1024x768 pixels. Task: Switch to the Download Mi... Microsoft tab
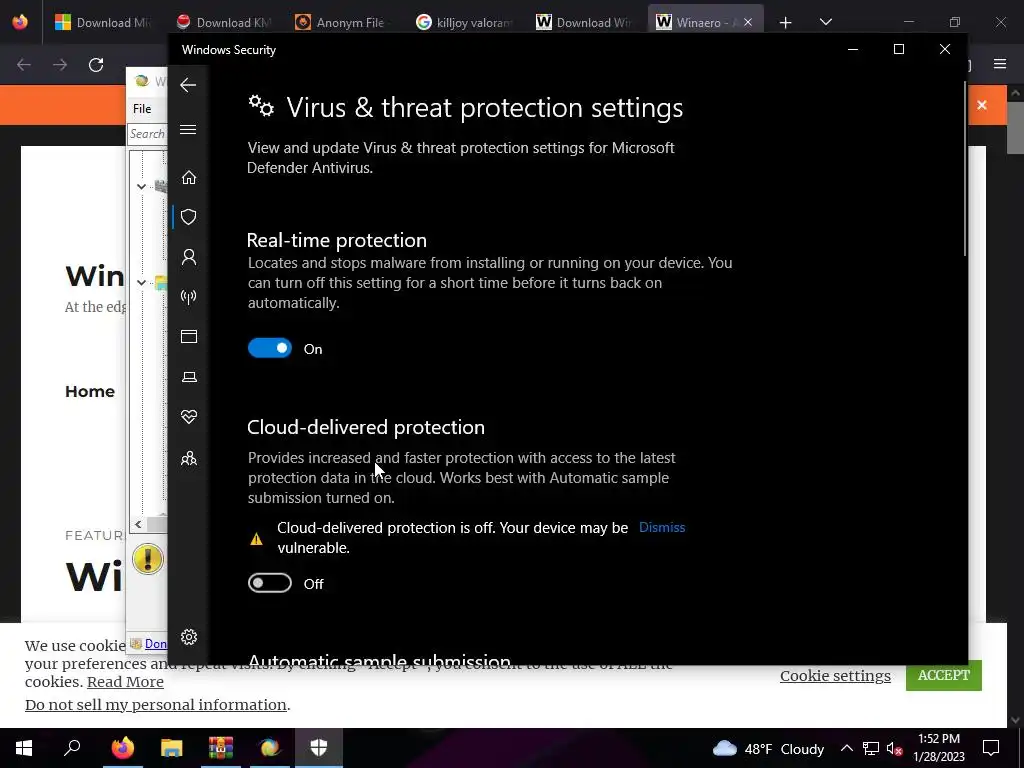point(102,22)
